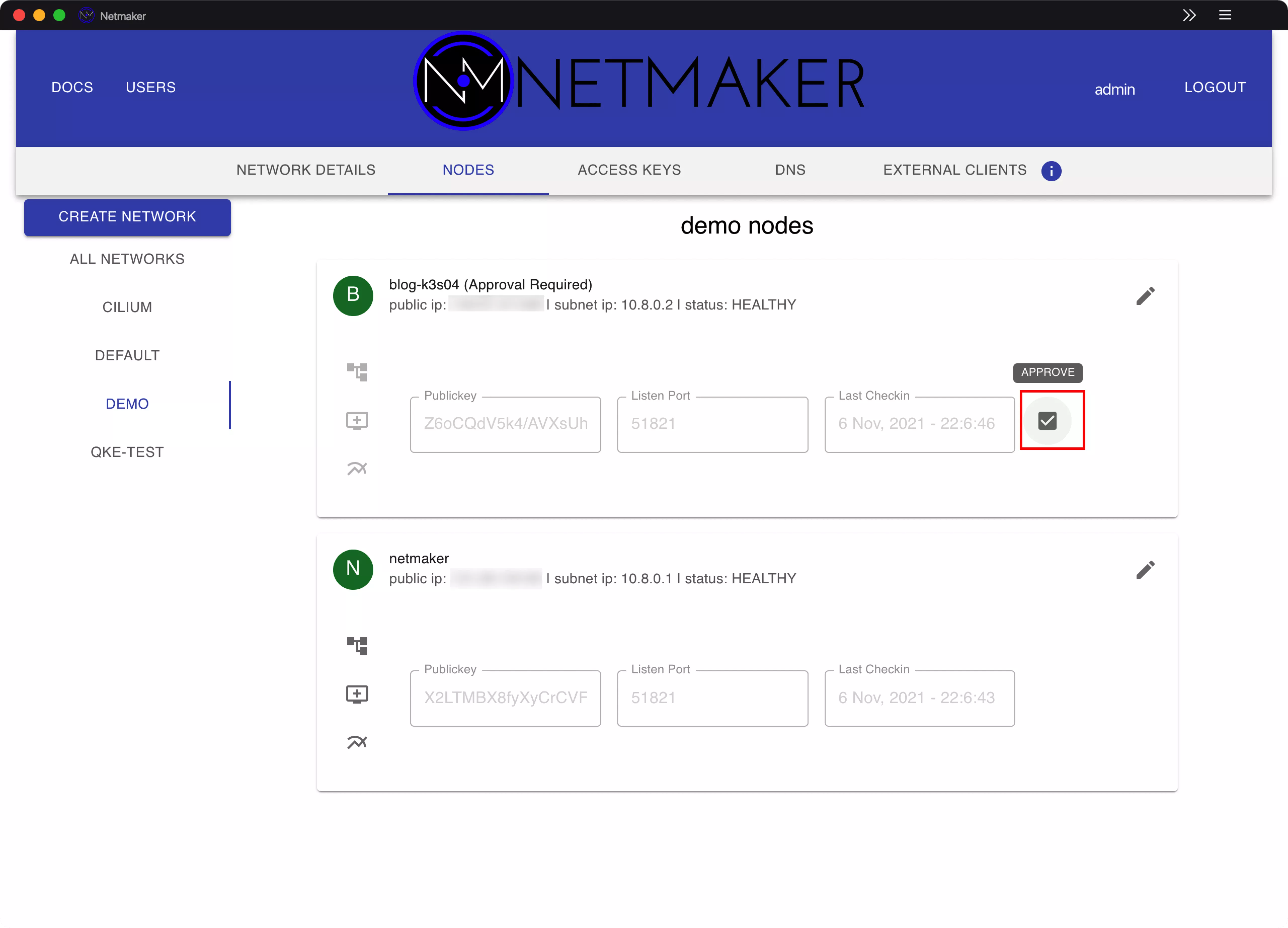Open DOCS link in header
1288x928 pixels.
tap(72, 88)
